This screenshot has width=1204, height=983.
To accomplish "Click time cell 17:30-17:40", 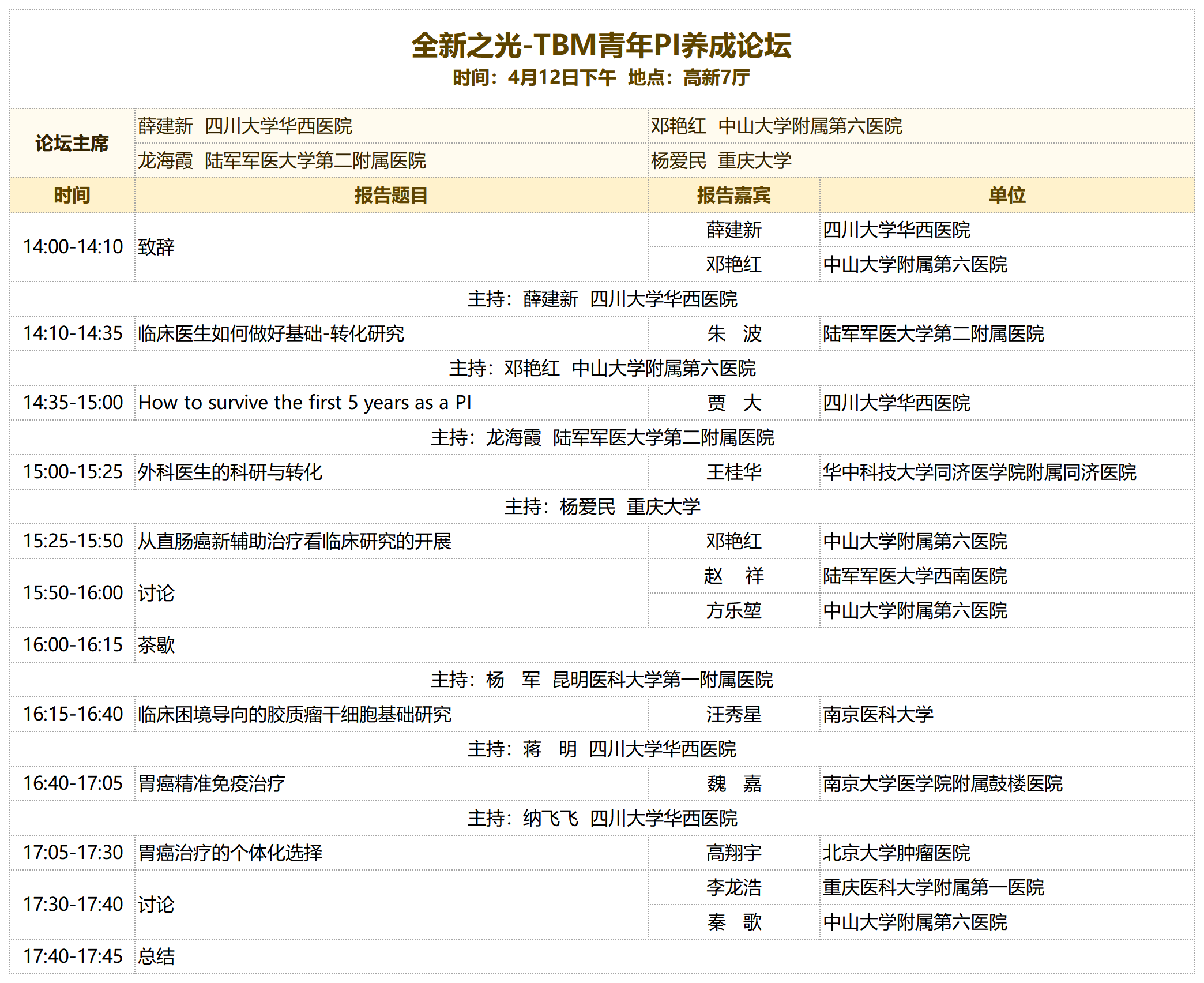I will (x=73, y=905).
